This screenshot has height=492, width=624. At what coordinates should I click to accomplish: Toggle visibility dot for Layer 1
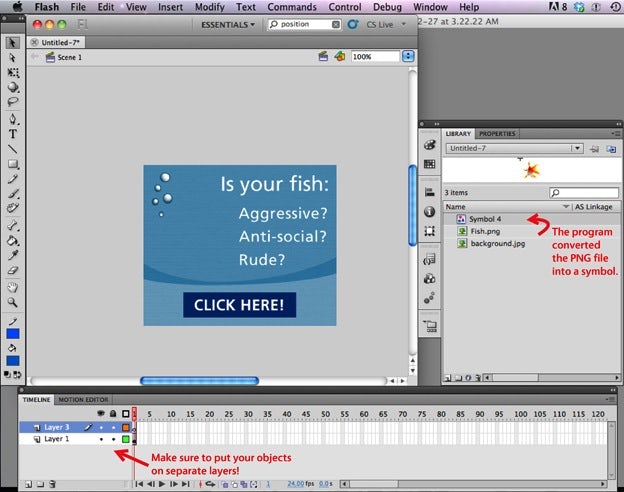click(x=101, y=439)
